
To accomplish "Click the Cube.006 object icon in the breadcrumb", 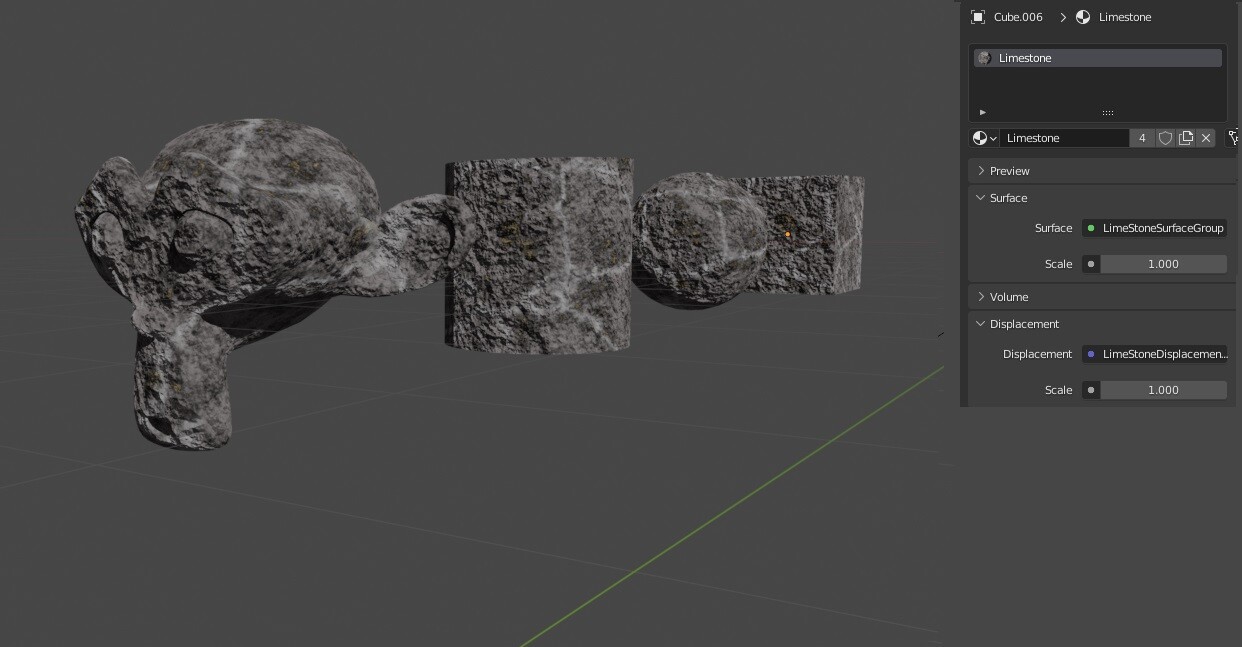I will pyautogui.click(x=978, y=17).
